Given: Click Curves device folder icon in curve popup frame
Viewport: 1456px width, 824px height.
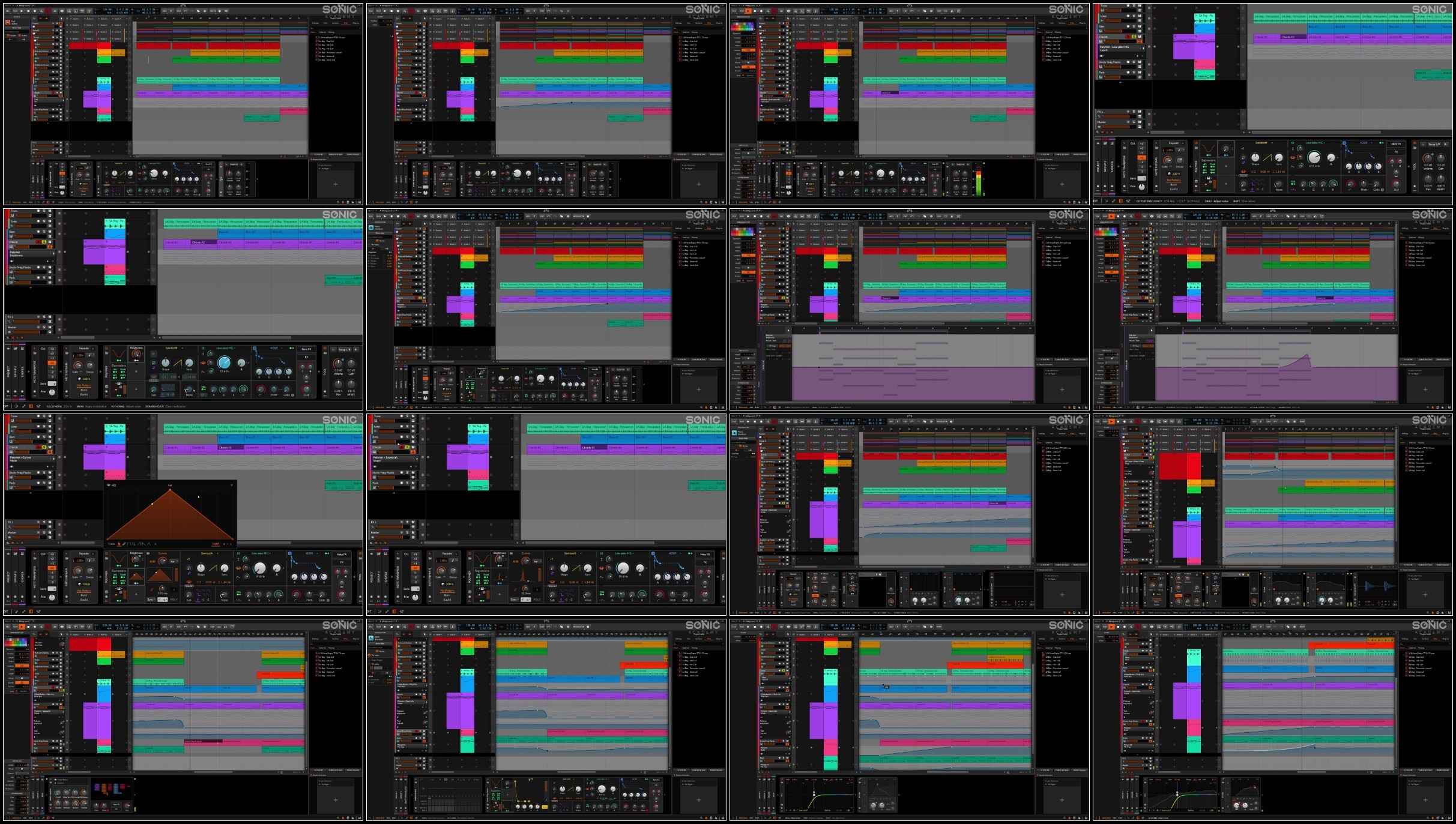Looking at the screenshot, I should coord(148,553).
